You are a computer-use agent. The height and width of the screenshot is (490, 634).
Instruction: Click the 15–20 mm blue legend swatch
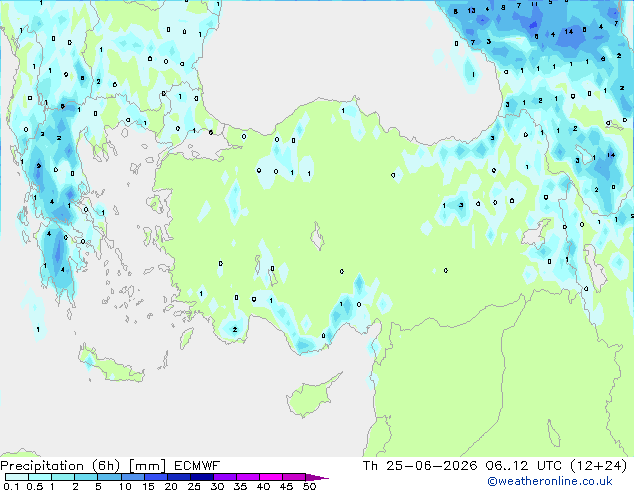click(x=155, y=477)
